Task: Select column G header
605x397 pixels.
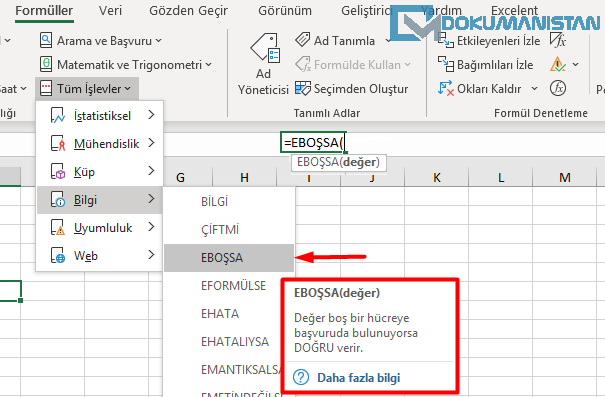Action: click(x=180, y=177)
